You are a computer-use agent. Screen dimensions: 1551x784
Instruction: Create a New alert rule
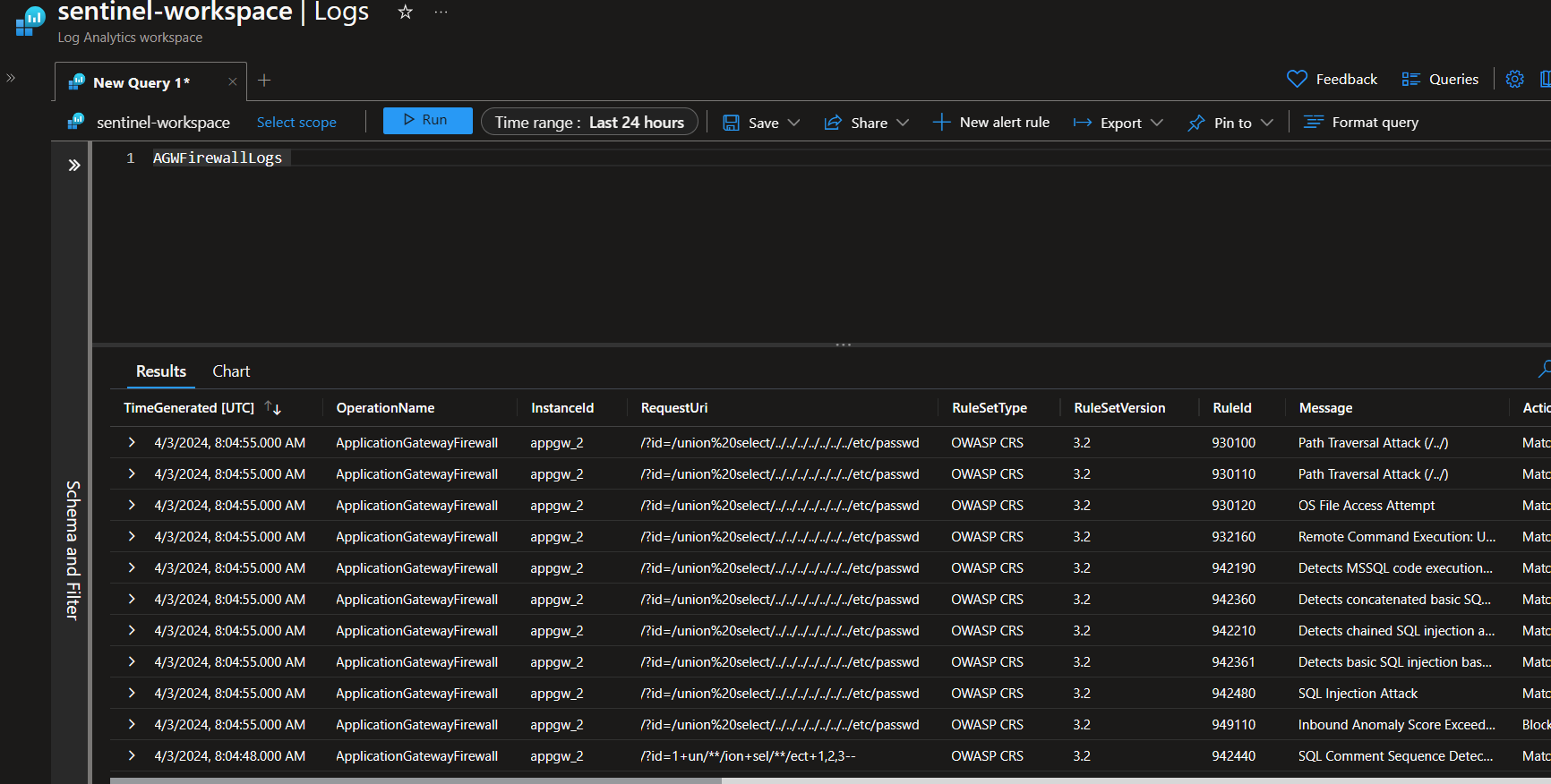991,122
